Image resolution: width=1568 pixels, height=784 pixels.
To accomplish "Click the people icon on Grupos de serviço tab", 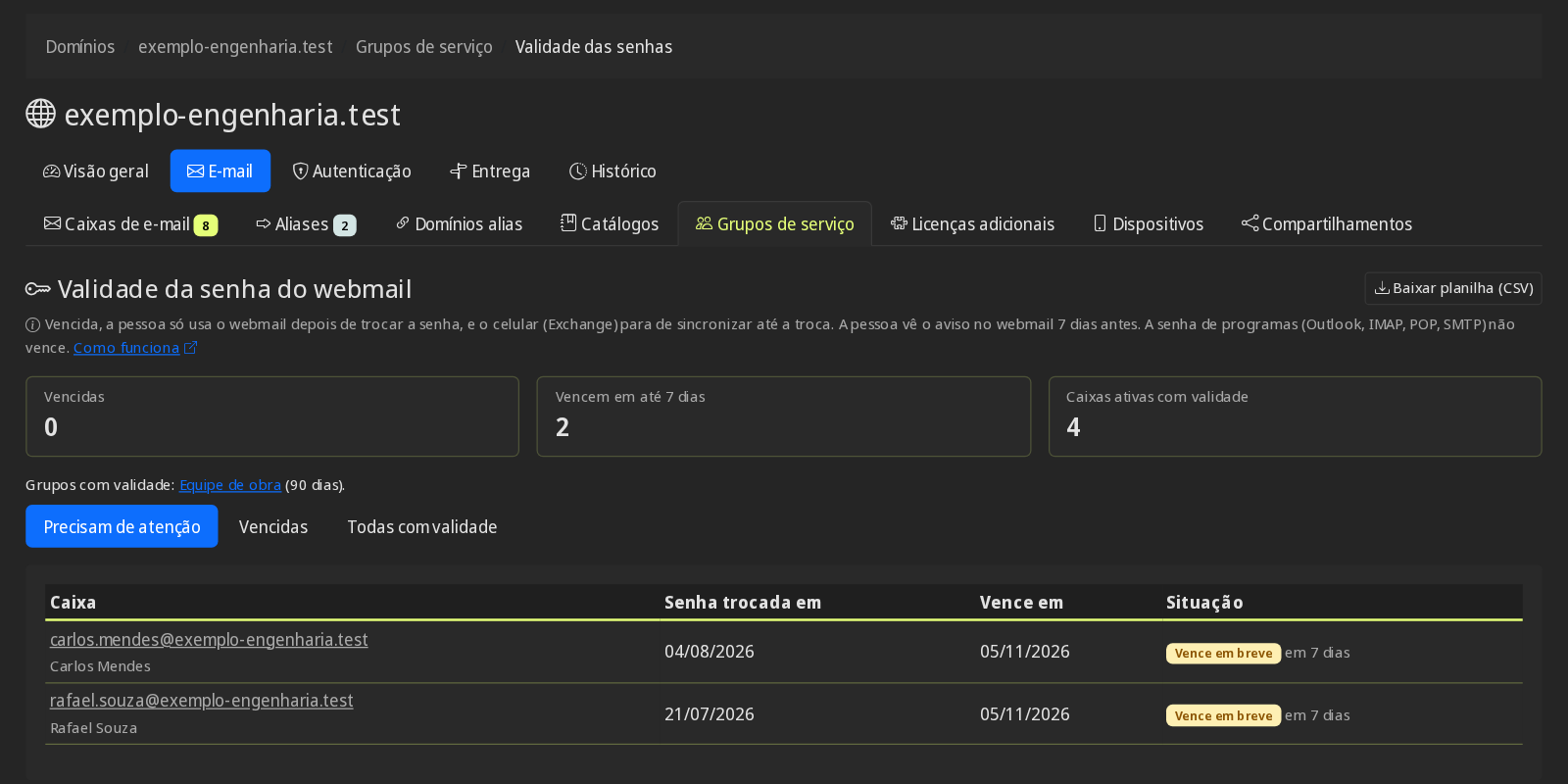I will (704, 223).
